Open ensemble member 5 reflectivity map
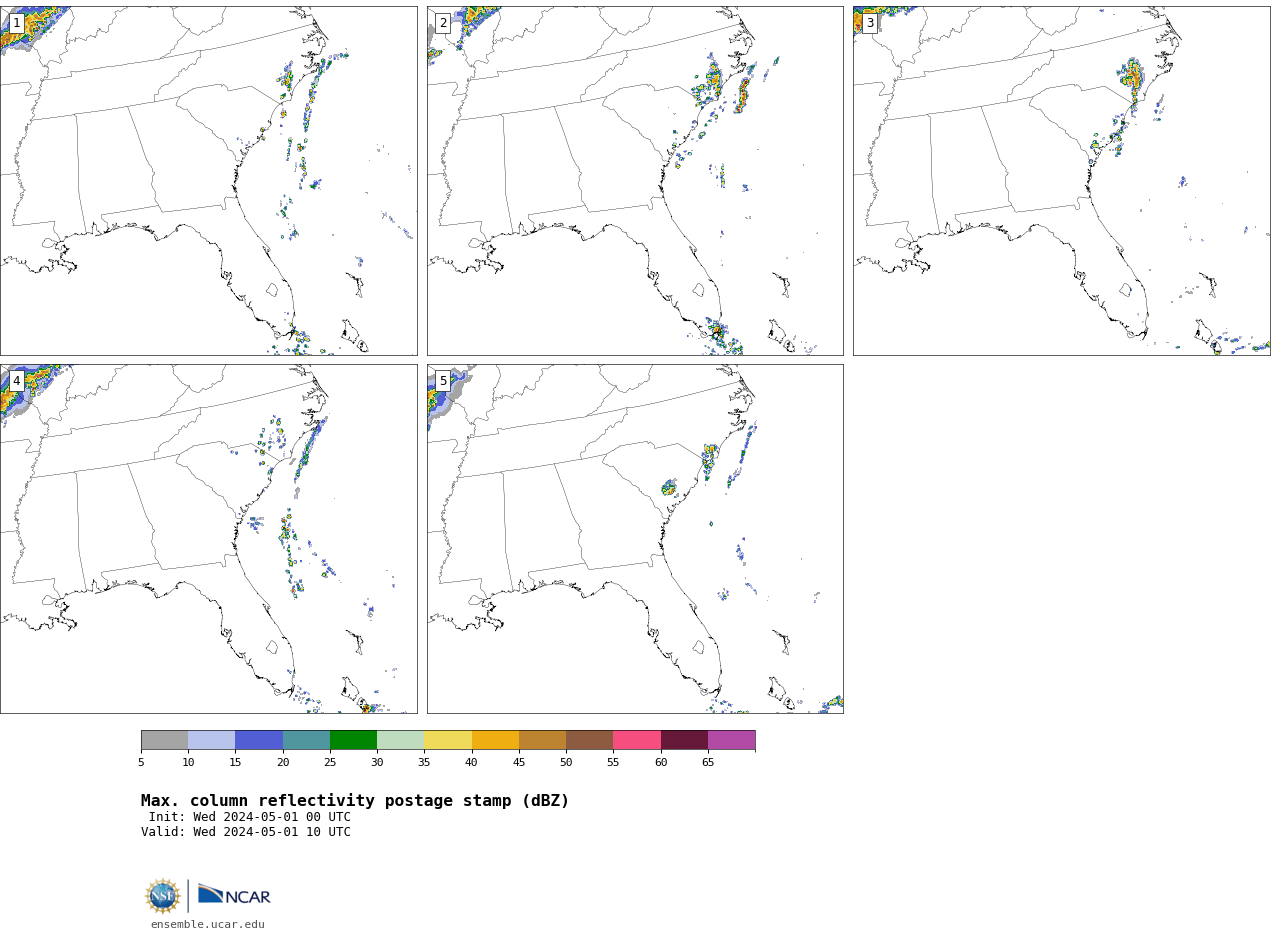 (635, 539)
